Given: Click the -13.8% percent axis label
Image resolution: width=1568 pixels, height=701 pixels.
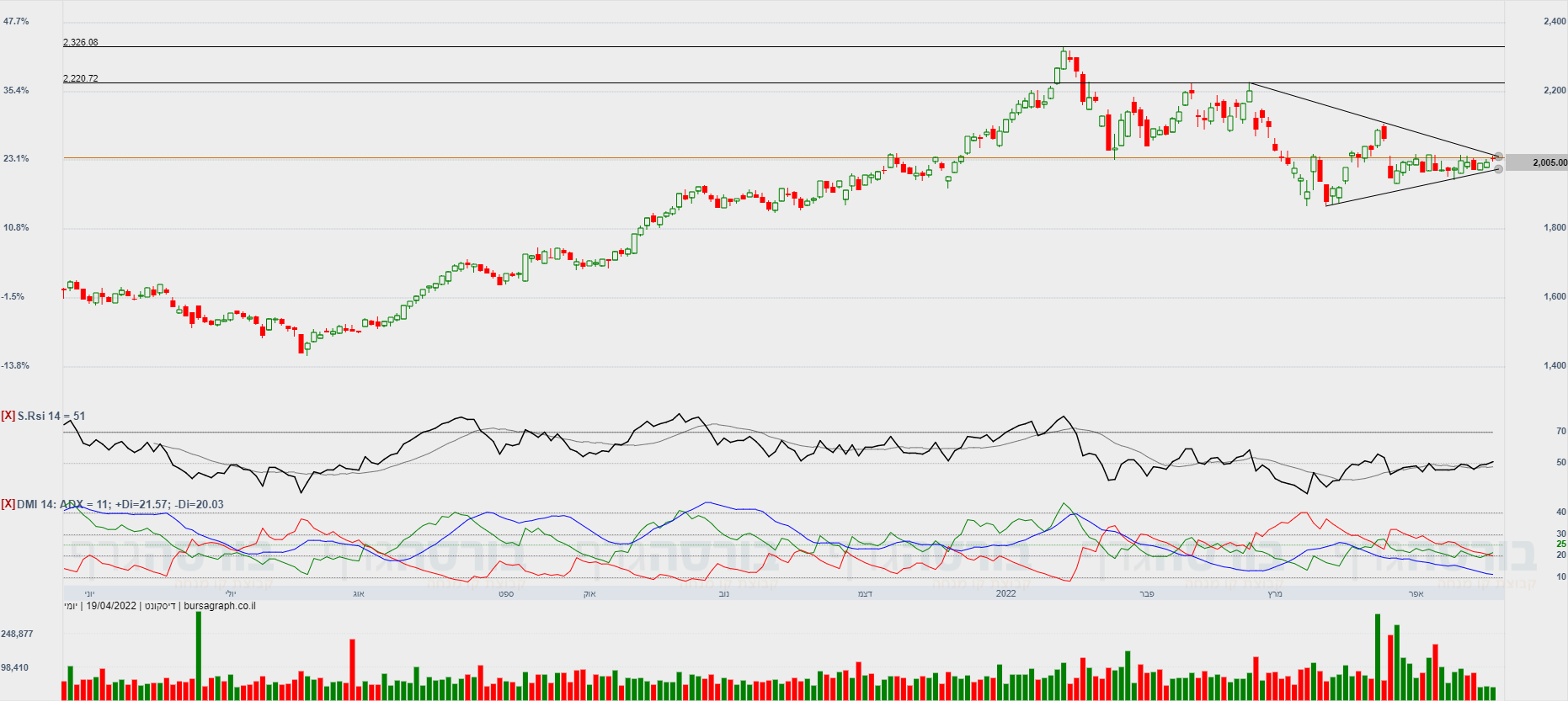Looking at the screenshot, I should tap(15, 365).
